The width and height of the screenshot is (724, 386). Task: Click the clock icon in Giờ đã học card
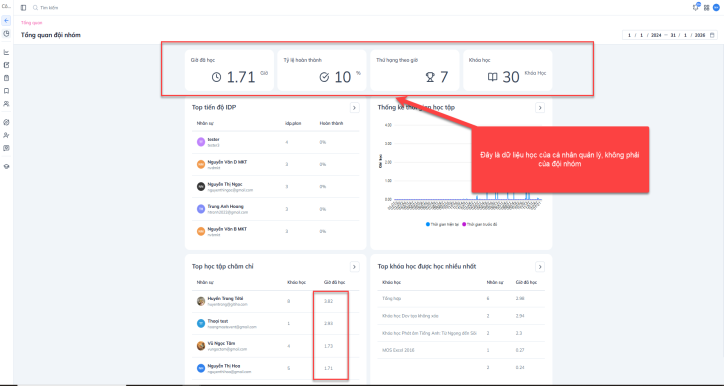click(x=216, y=77)
